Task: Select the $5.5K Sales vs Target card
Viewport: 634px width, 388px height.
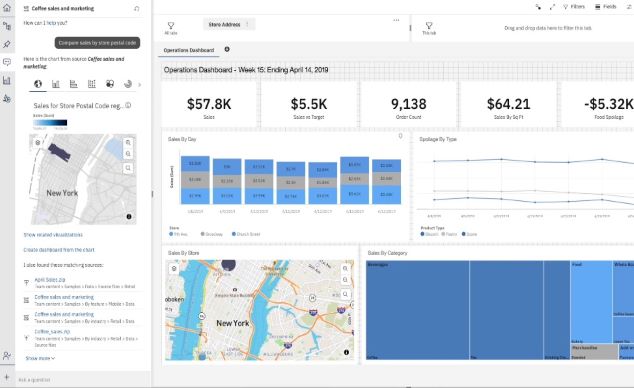Action: pos(309,104)
